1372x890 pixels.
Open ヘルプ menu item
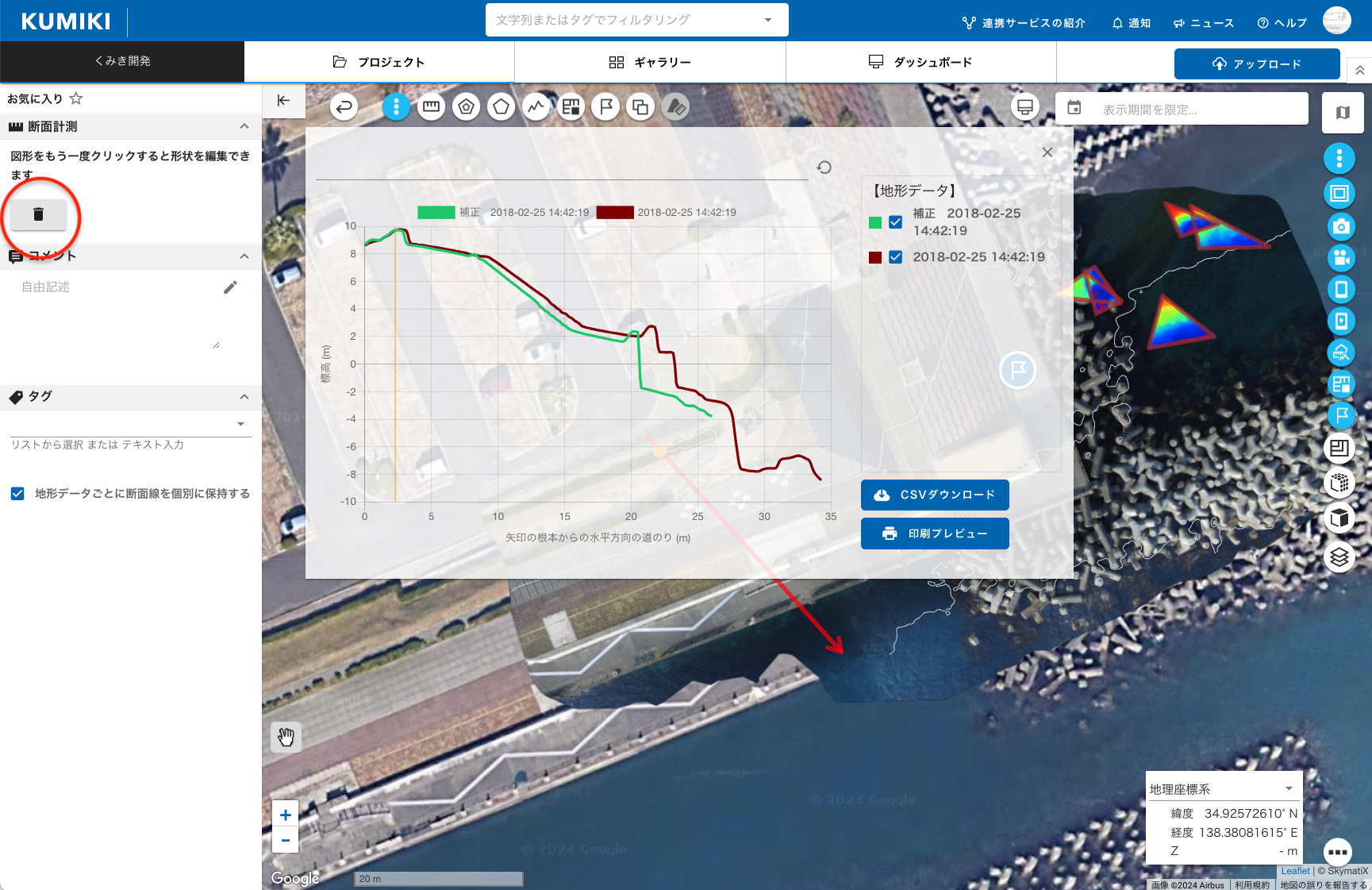click(x=1282, y=23)
